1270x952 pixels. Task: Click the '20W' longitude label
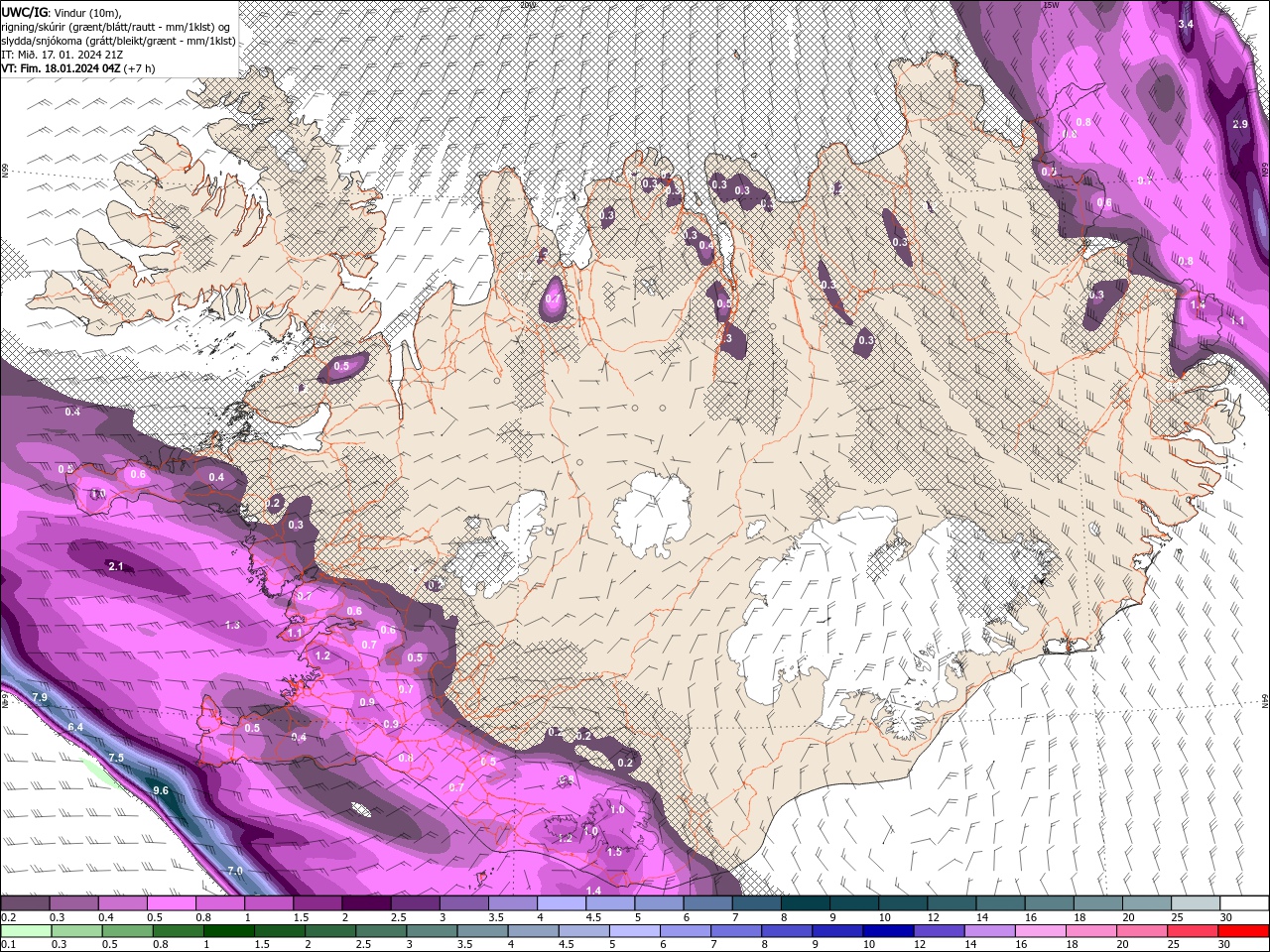527,5
